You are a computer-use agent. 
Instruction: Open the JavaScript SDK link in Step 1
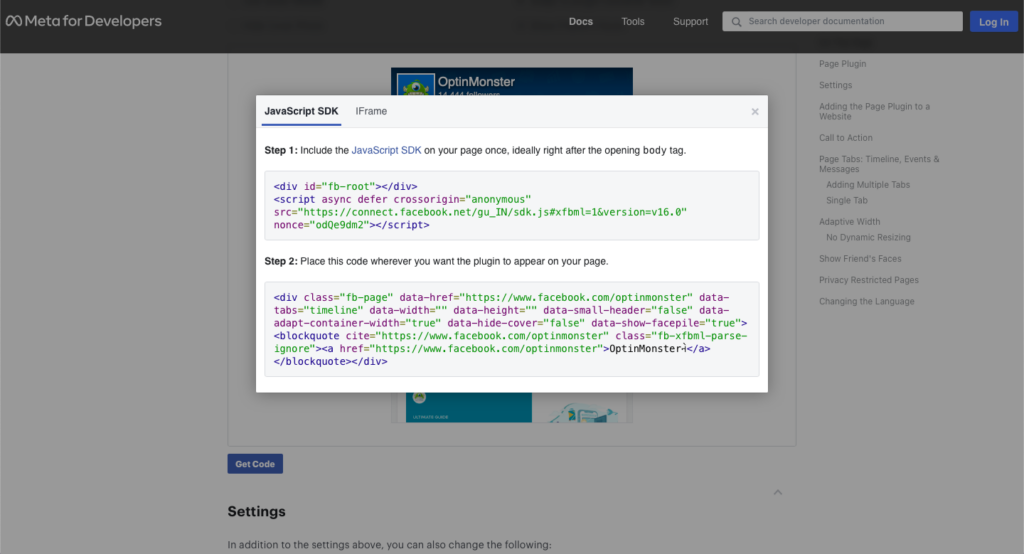click(x=387, y=150)
